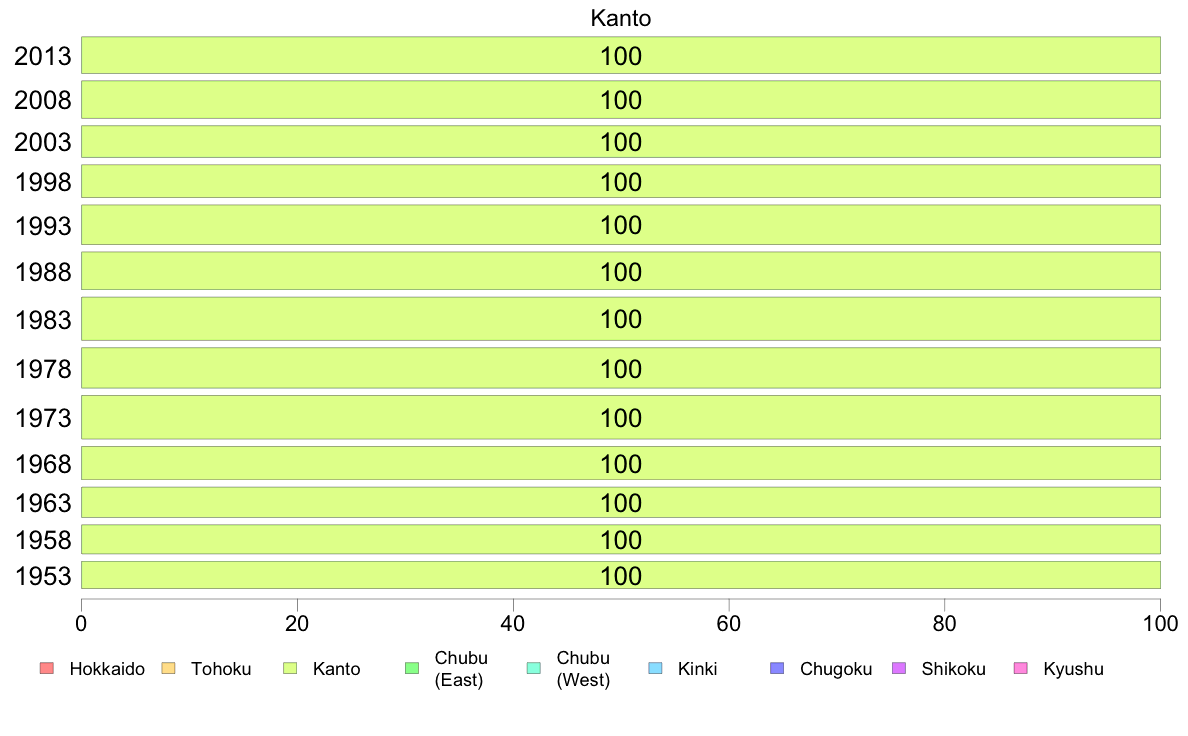This screenshot has width=1188, height=736.
Task: Click the Kyushu pink legend swatch
Action: [1021, 669]
